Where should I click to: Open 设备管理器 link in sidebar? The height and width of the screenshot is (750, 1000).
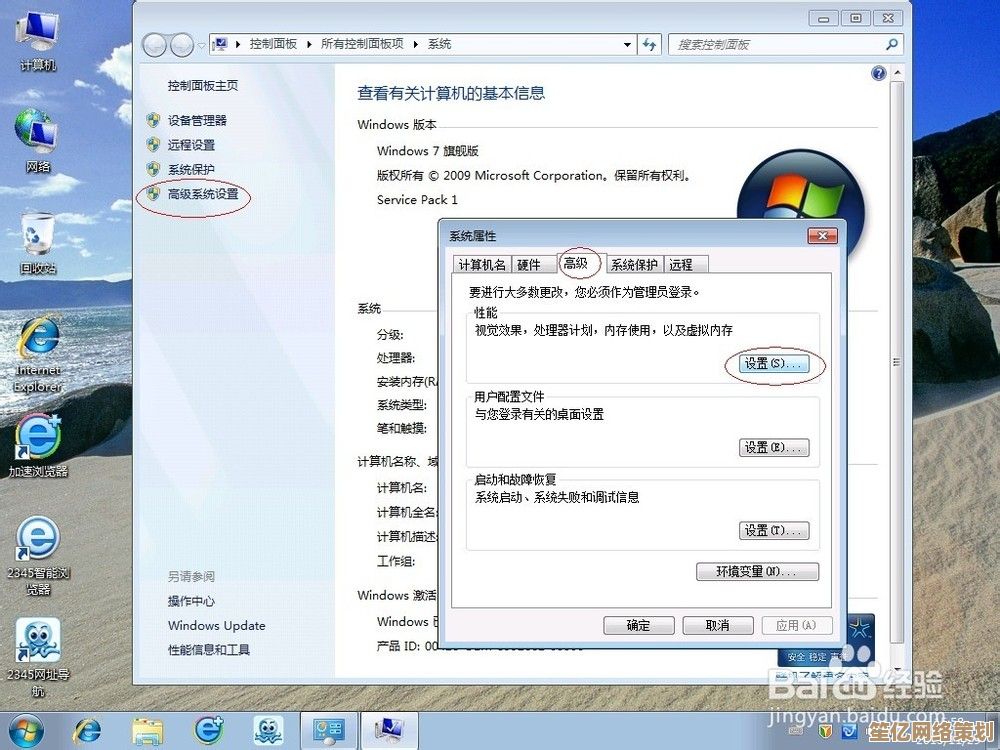coord(197,120)
